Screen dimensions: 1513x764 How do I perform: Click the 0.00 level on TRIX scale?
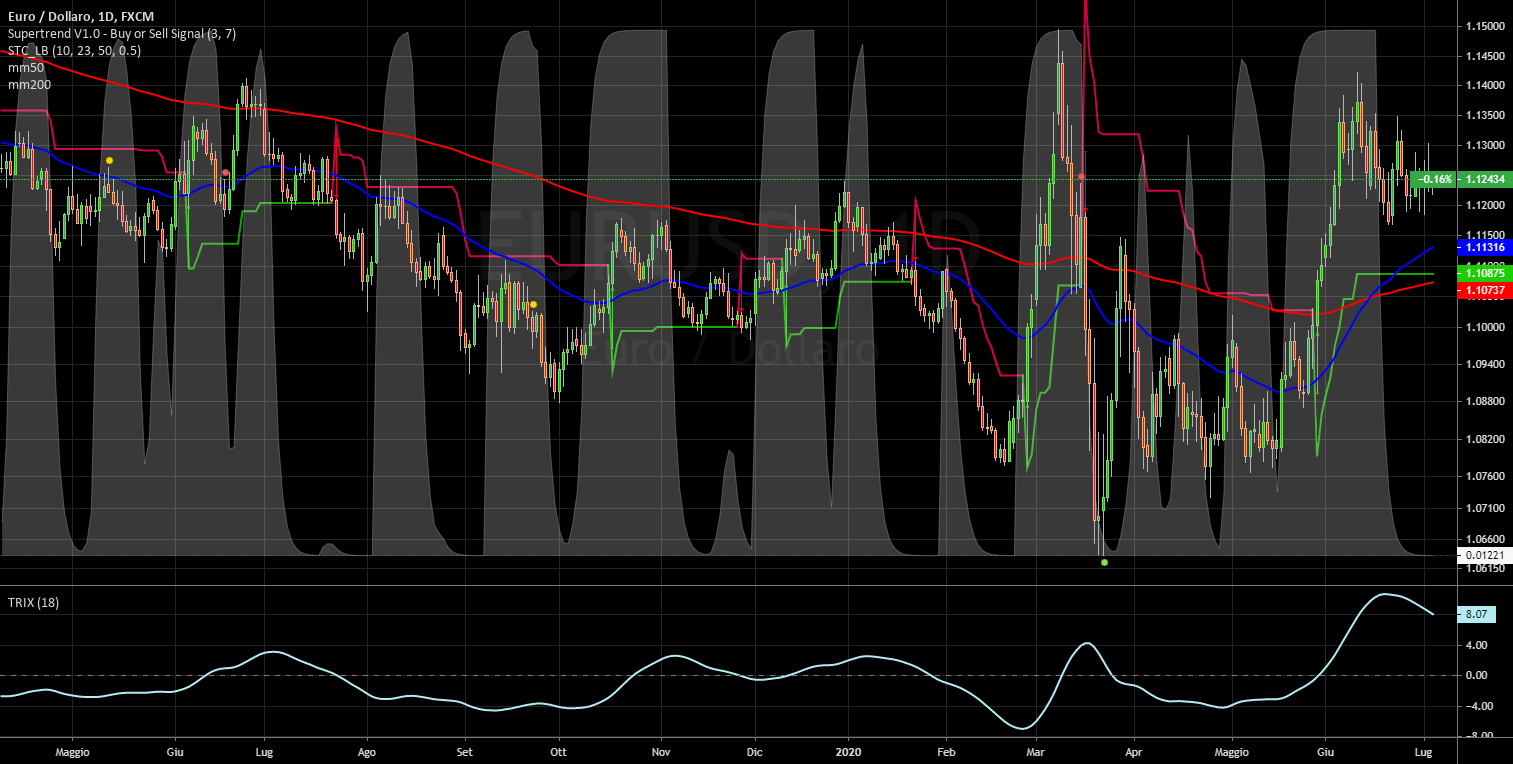coord(1476,675)
